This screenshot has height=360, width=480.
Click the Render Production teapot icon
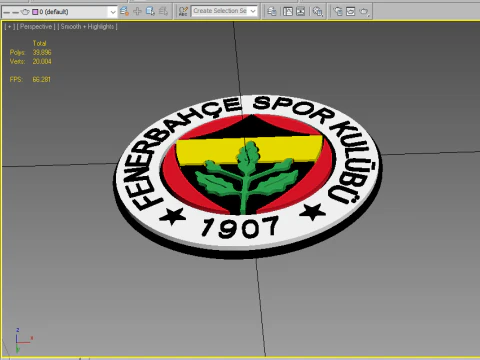364,12
